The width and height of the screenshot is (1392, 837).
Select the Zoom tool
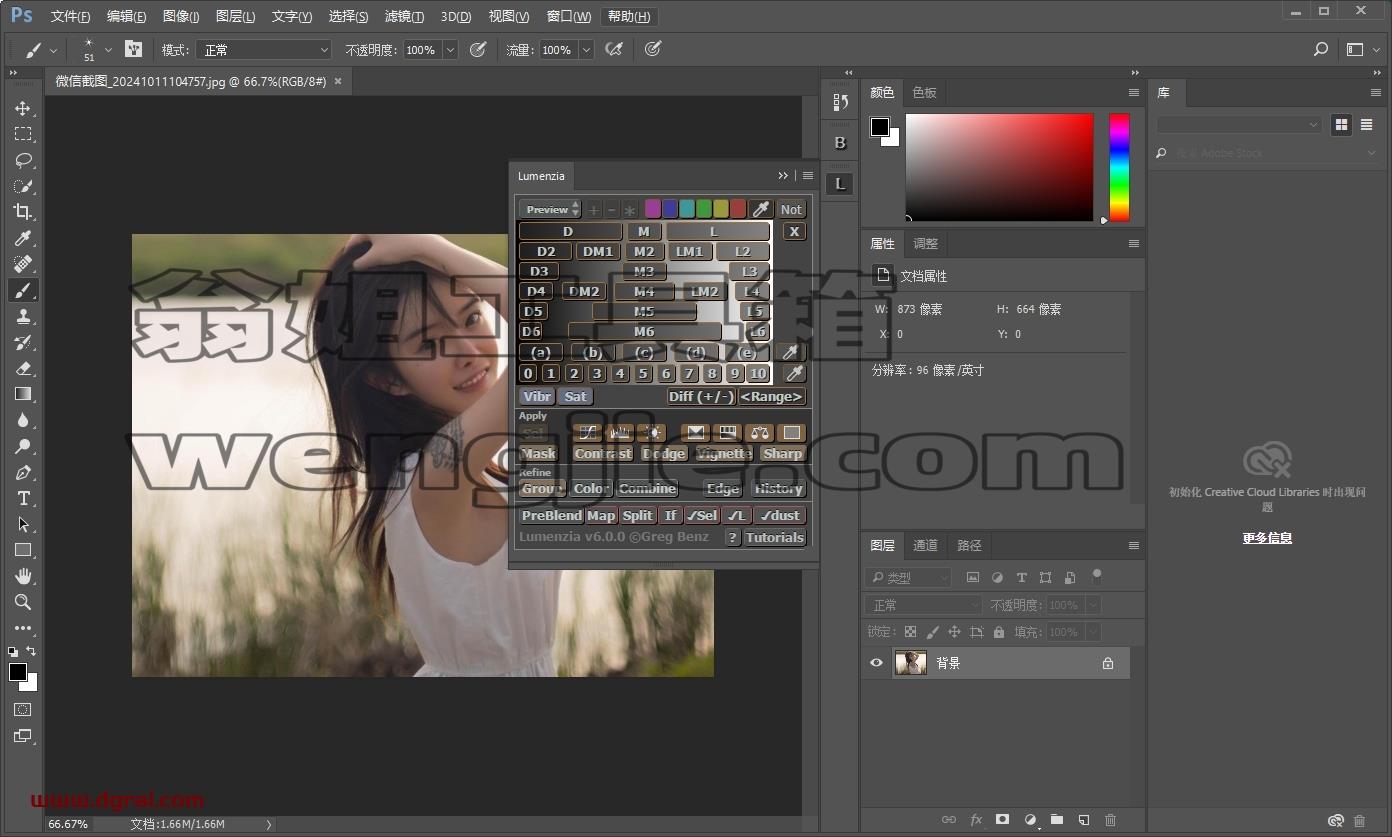point(22,602)
